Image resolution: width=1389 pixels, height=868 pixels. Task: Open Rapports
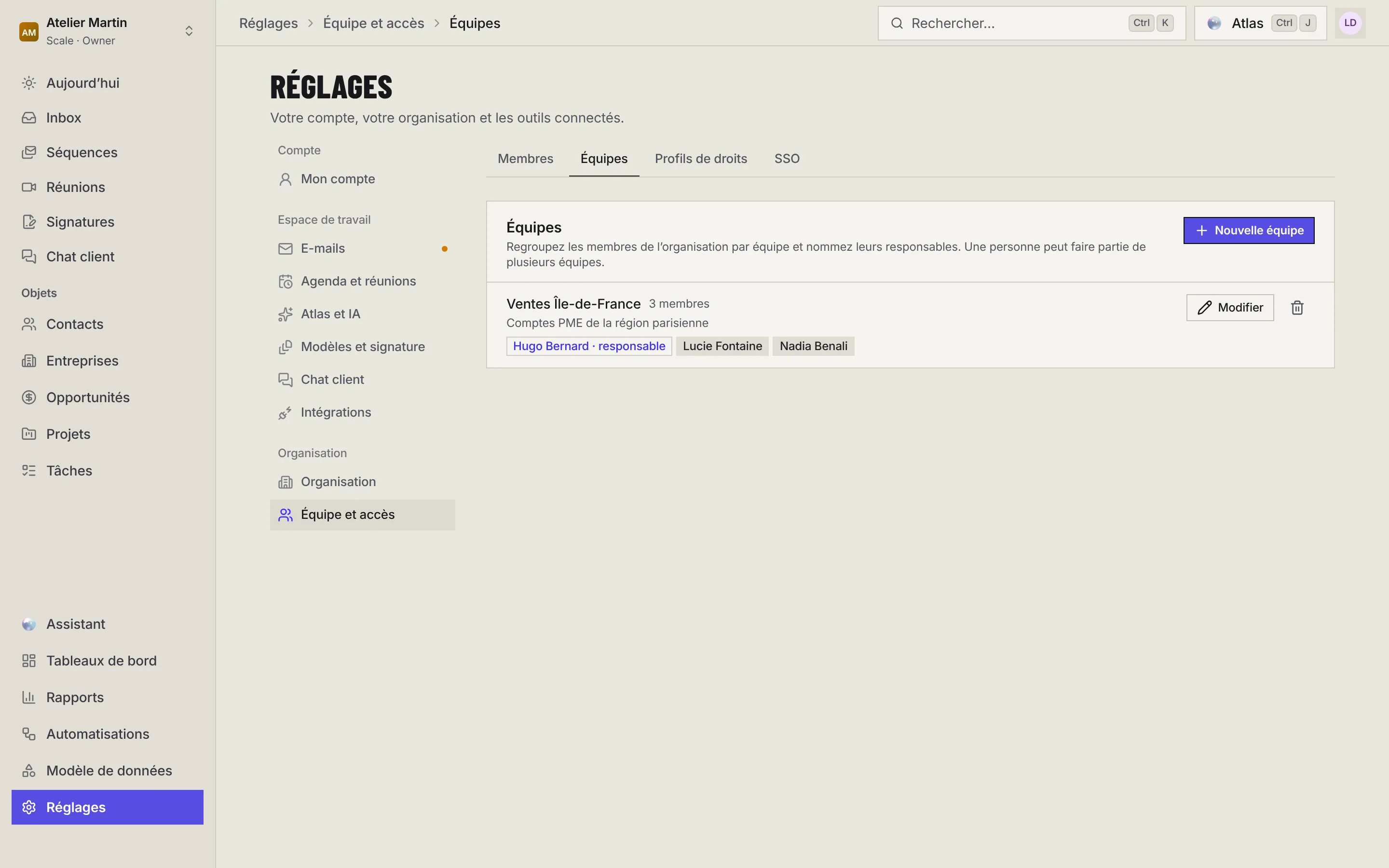coord(108,697)
